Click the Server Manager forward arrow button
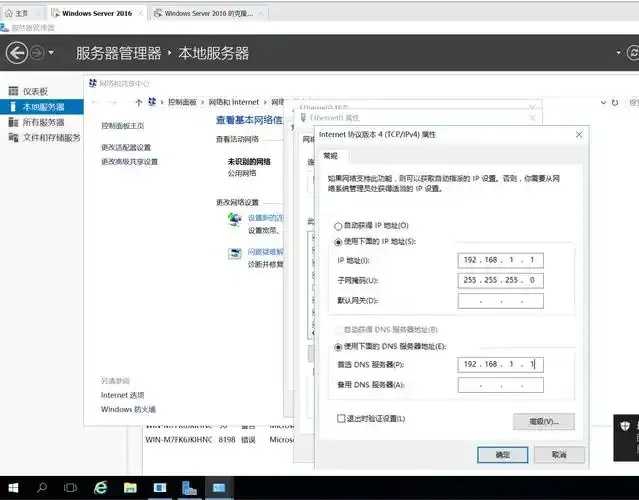639x500 pixels. click(x=37, y=53)
